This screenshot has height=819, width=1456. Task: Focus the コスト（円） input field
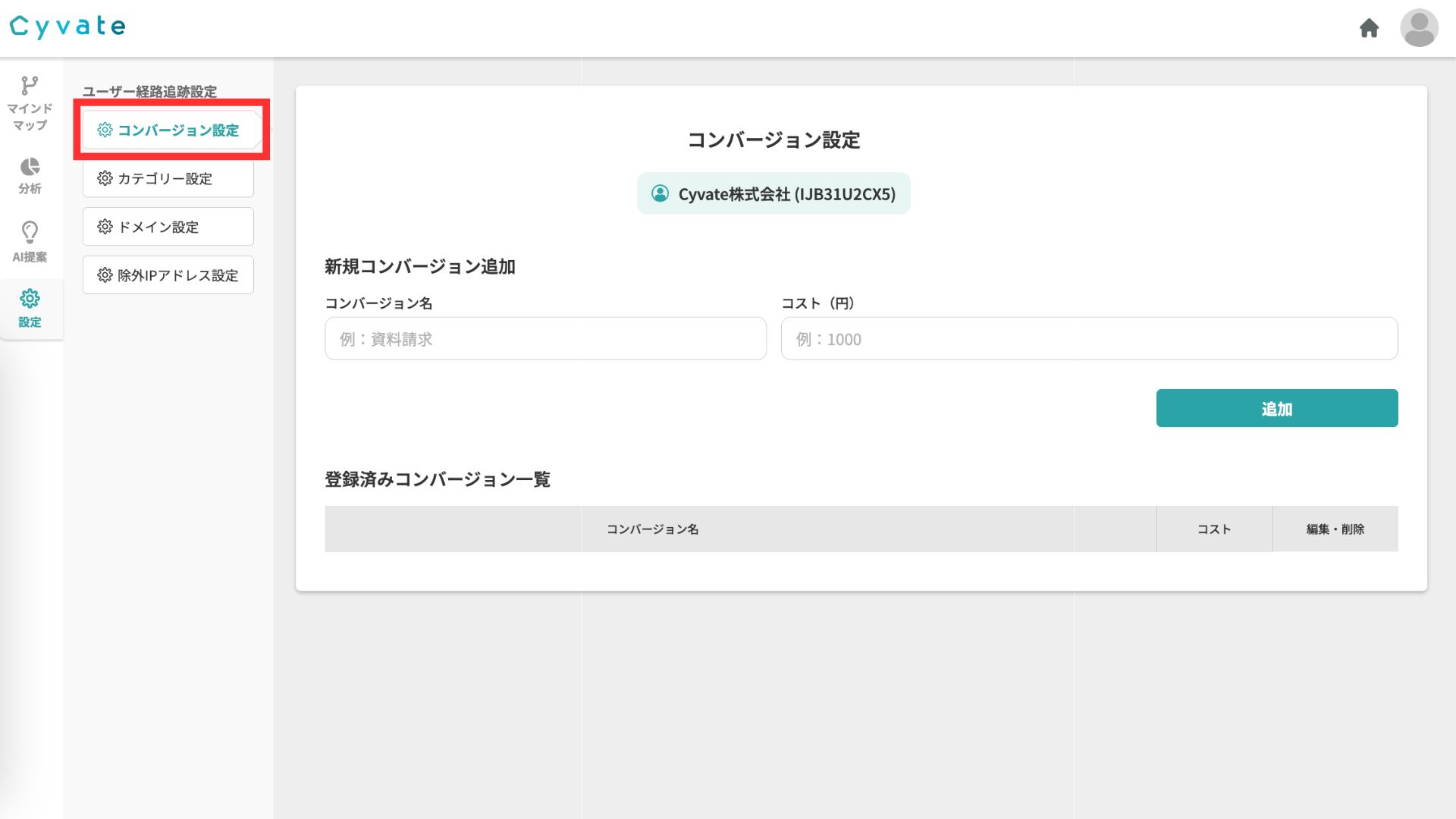1089,339
